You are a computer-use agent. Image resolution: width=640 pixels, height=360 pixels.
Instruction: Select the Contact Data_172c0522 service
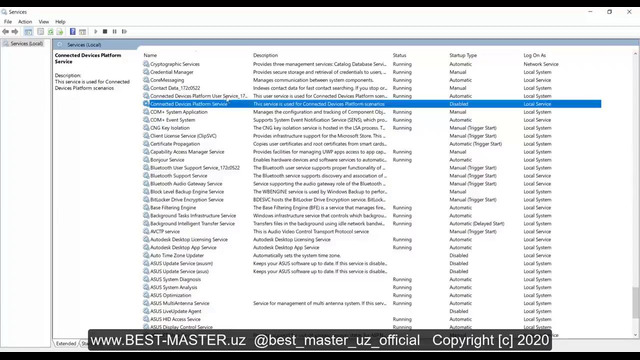coord(175,88)
